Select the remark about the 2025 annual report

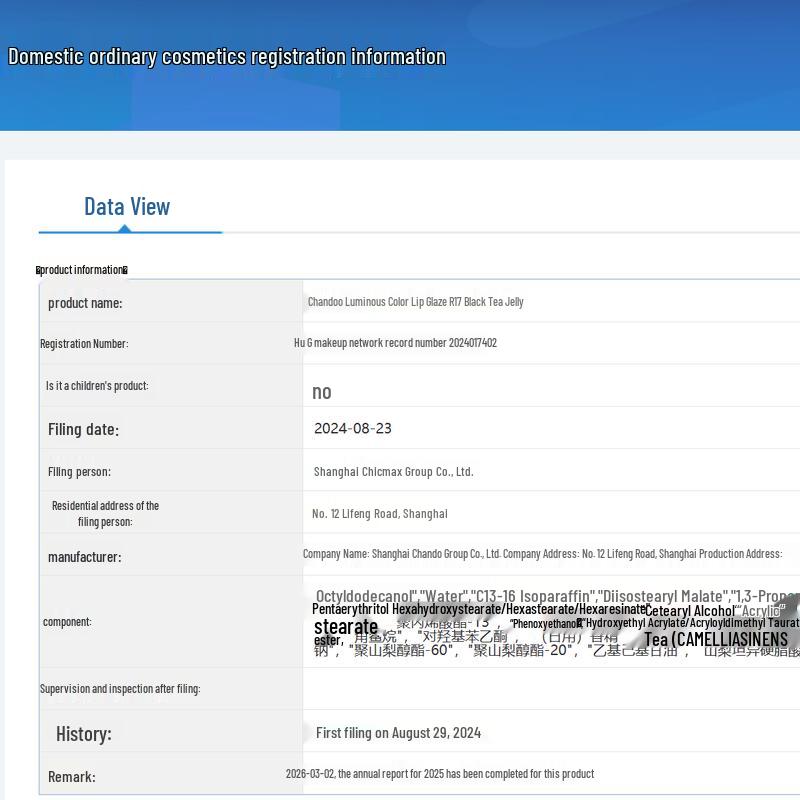pos(440,774)
